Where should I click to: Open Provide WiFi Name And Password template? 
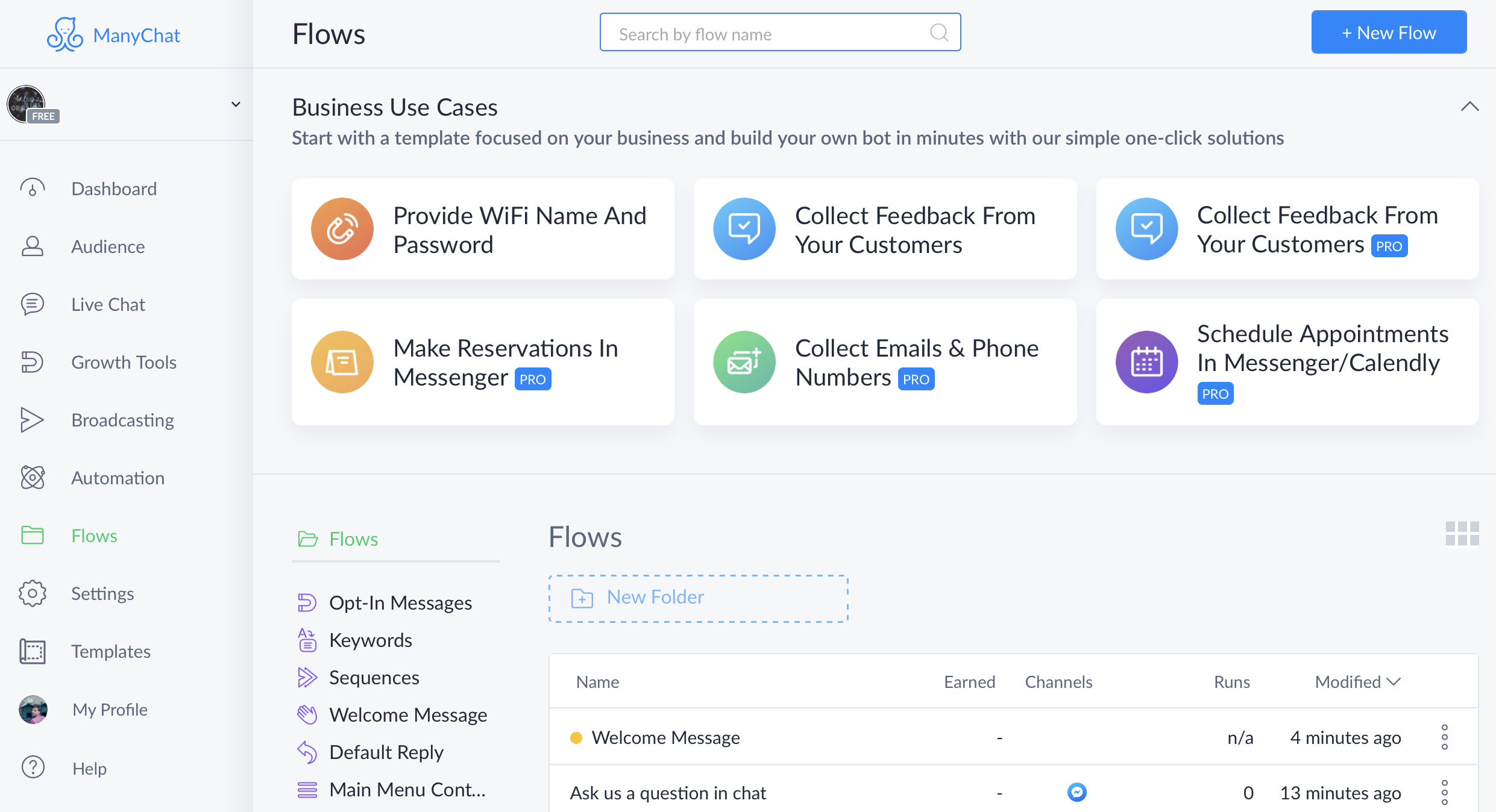coord(483,229)
